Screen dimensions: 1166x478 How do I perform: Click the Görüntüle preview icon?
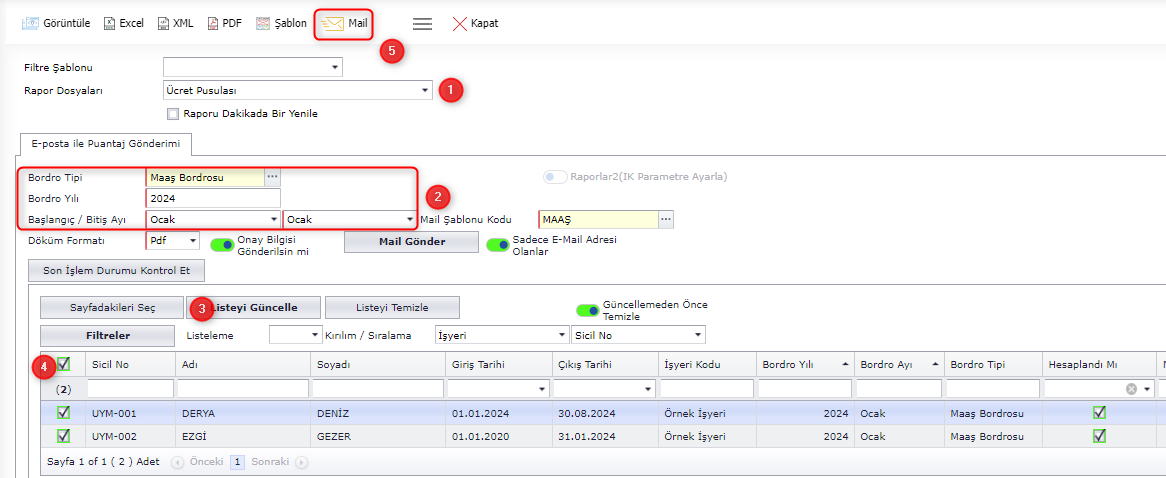tap(30, 23)
